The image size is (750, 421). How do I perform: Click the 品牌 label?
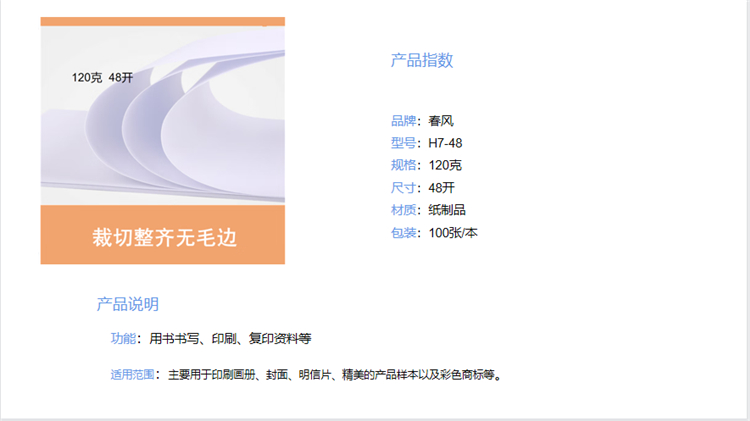[x=403, y=121]
